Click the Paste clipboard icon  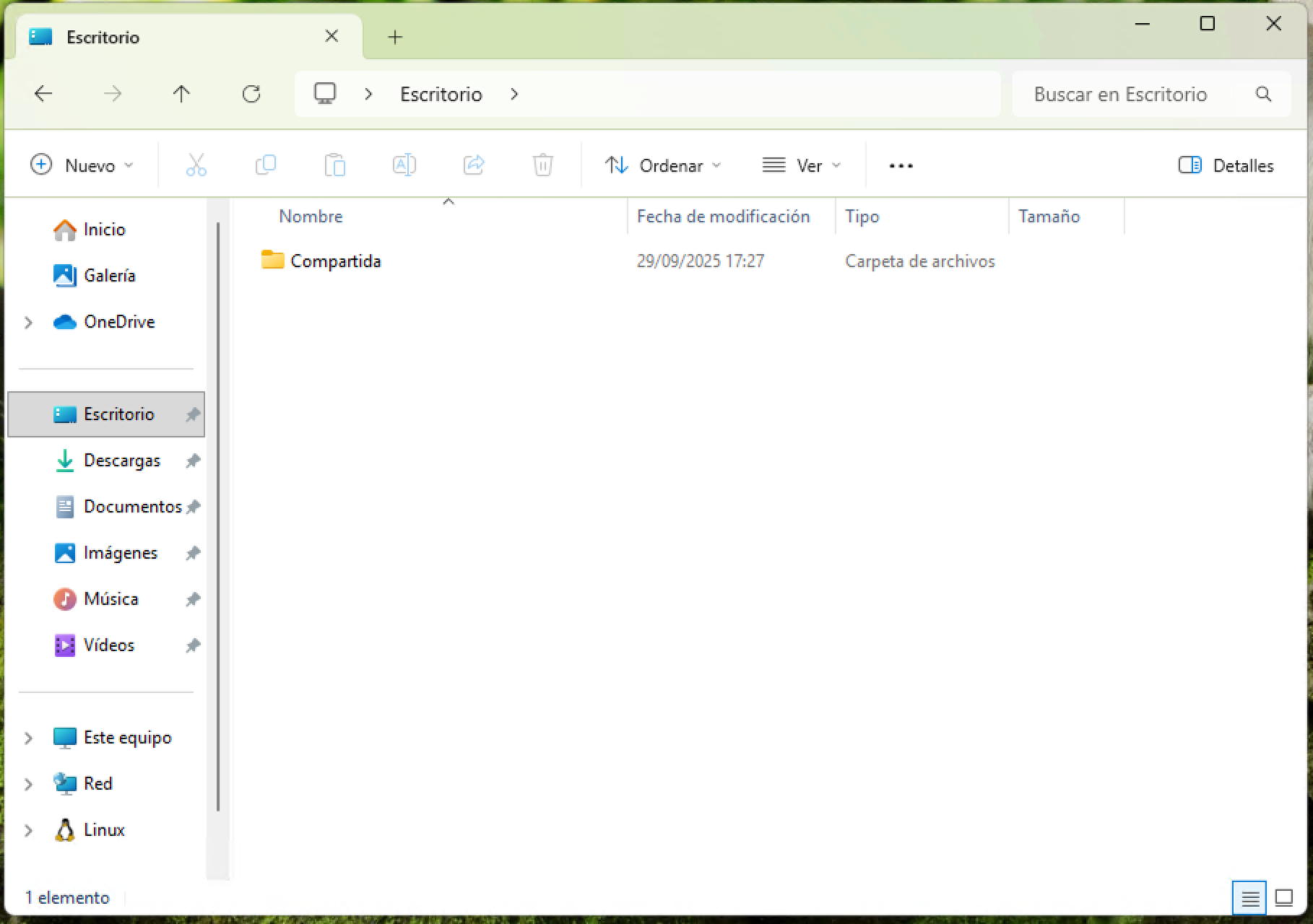[x=334, y=165]
